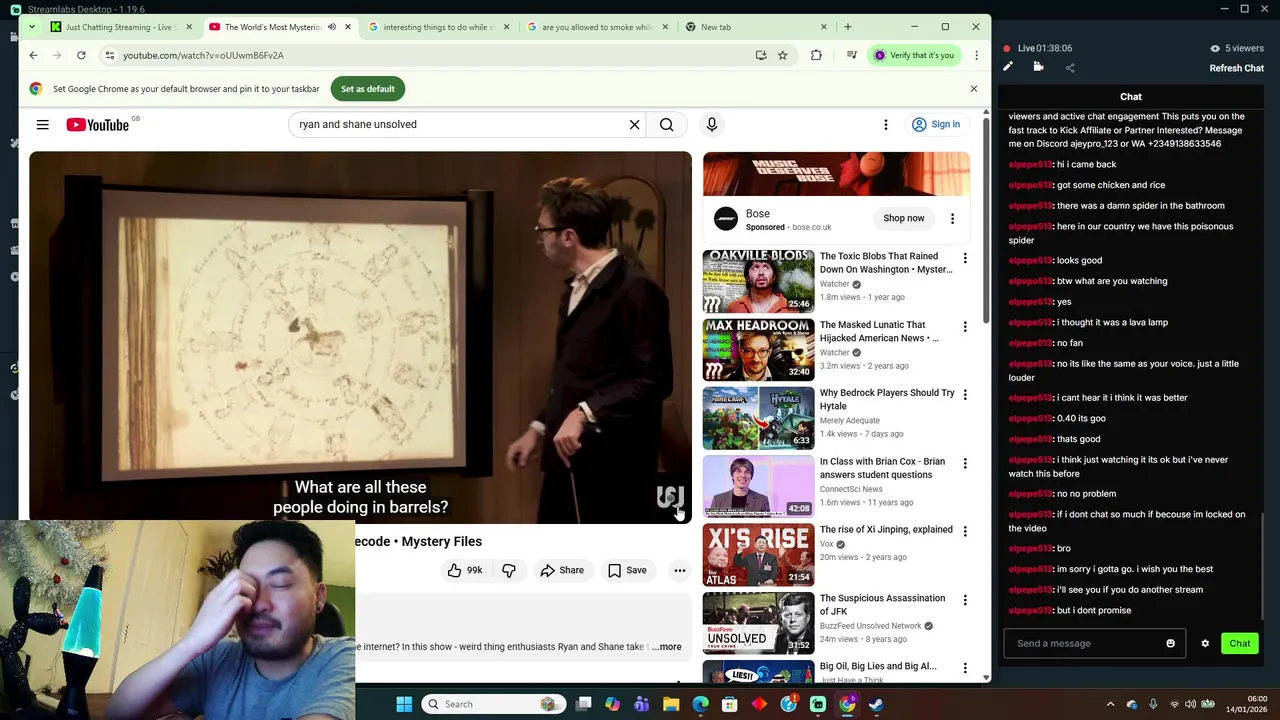The height and width of the screenshot is (720, 1280).
Task: Expand the video description with ...more
Action: coord(667,647)
